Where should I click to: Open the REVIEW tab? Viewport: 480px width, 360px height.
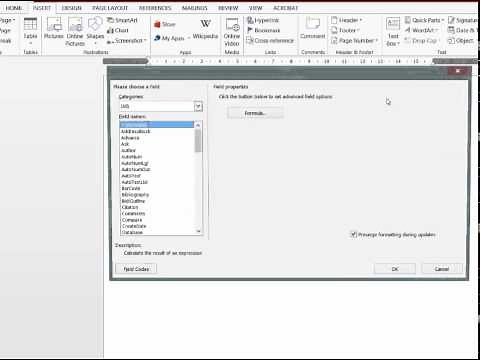pos(228,8)
